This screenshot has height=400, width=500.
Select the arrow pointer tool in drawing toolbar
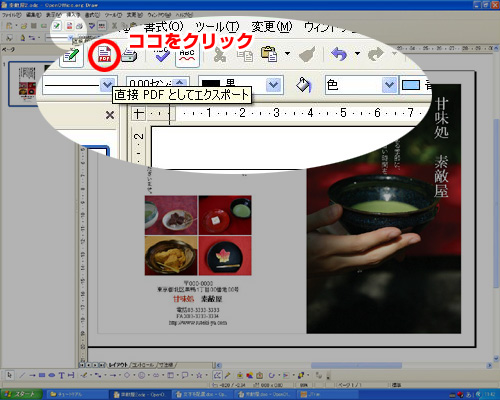click(9, 375)
